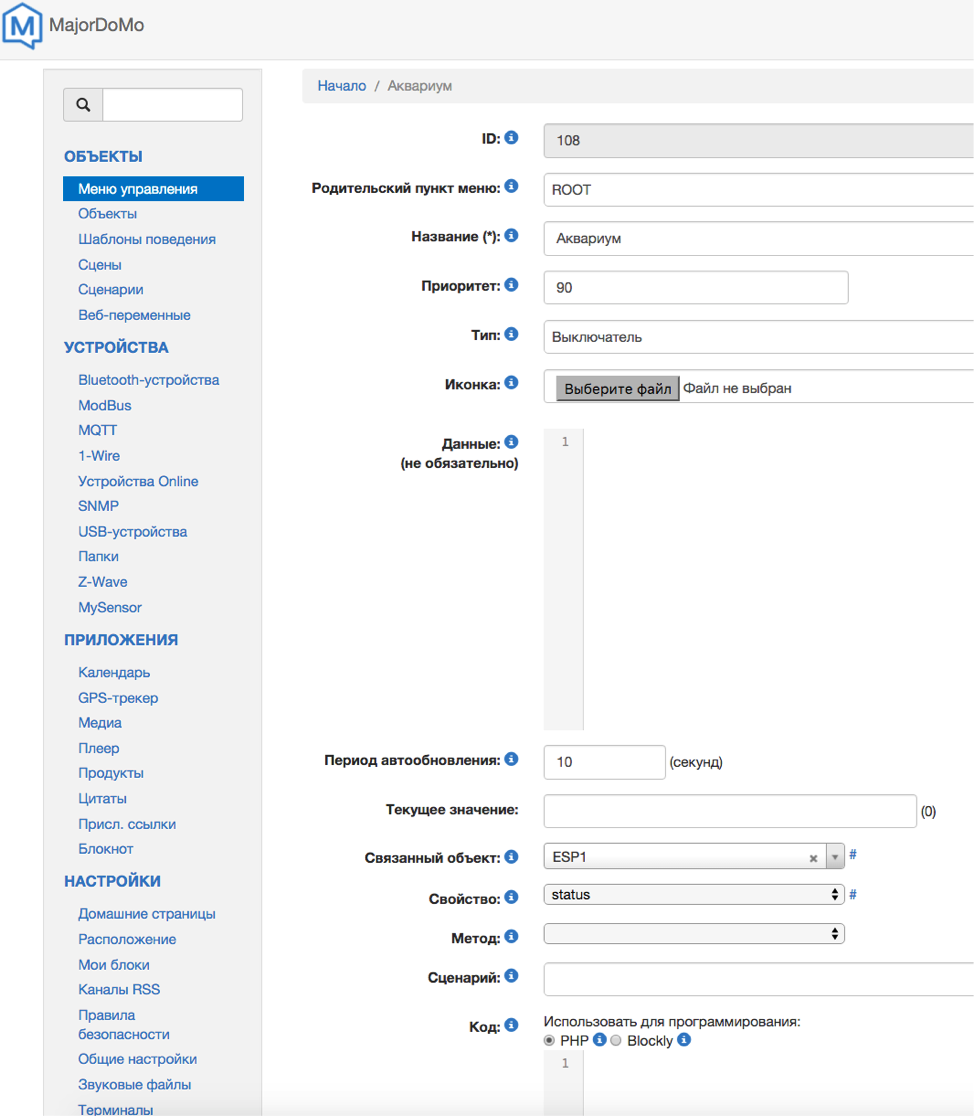Open the Связанный объект ESP1 dropdown
974x1116 pixels.
[x=835, y=857]
